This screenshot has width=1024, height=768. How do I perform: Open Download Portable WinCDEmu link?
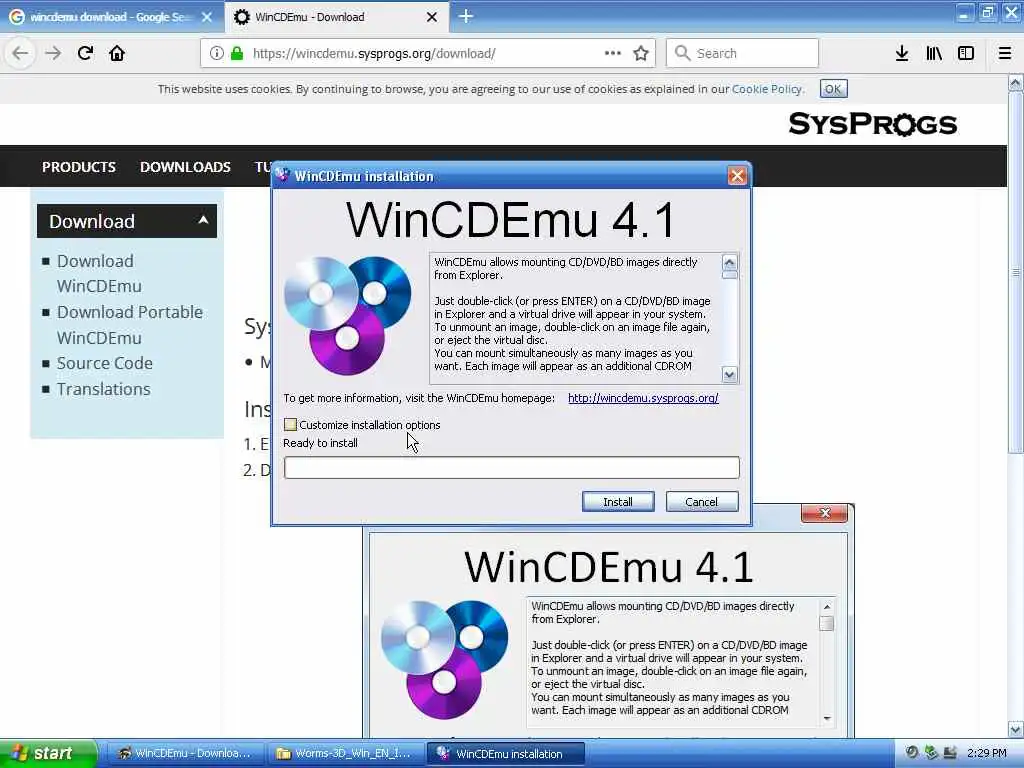pos(130,325)
